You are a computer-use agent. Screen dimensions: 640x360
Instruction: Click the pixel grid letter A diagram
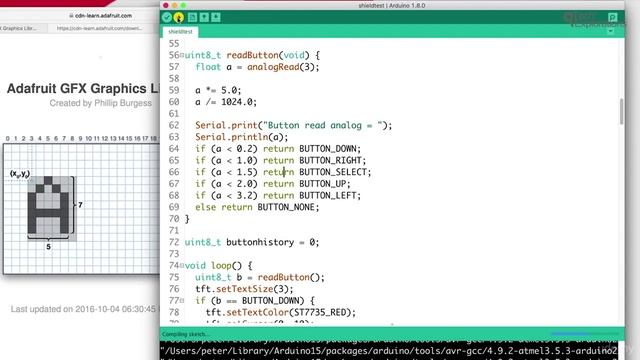tap(48, 205)
